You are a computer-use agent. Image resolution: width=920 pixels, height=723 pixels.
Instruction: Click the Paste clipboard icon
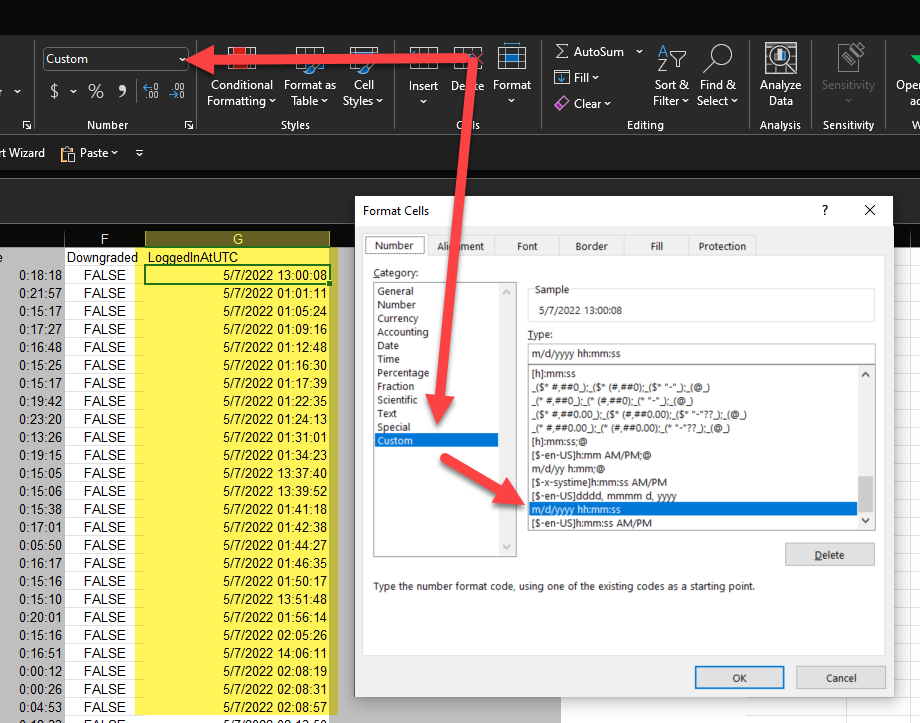point(68,154)
